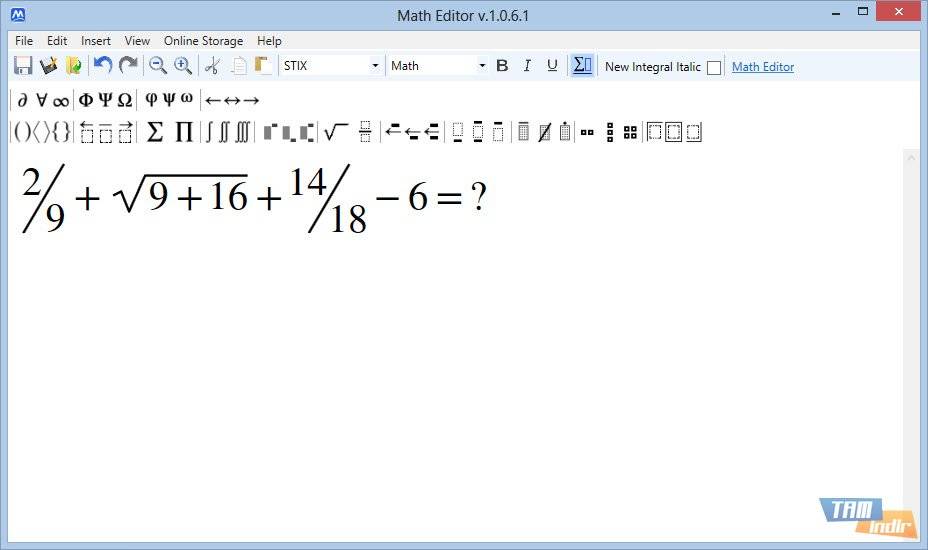Viewport: 928px width, 550px height.
Task: Undo the last action
Action: [x=102, y=66]
